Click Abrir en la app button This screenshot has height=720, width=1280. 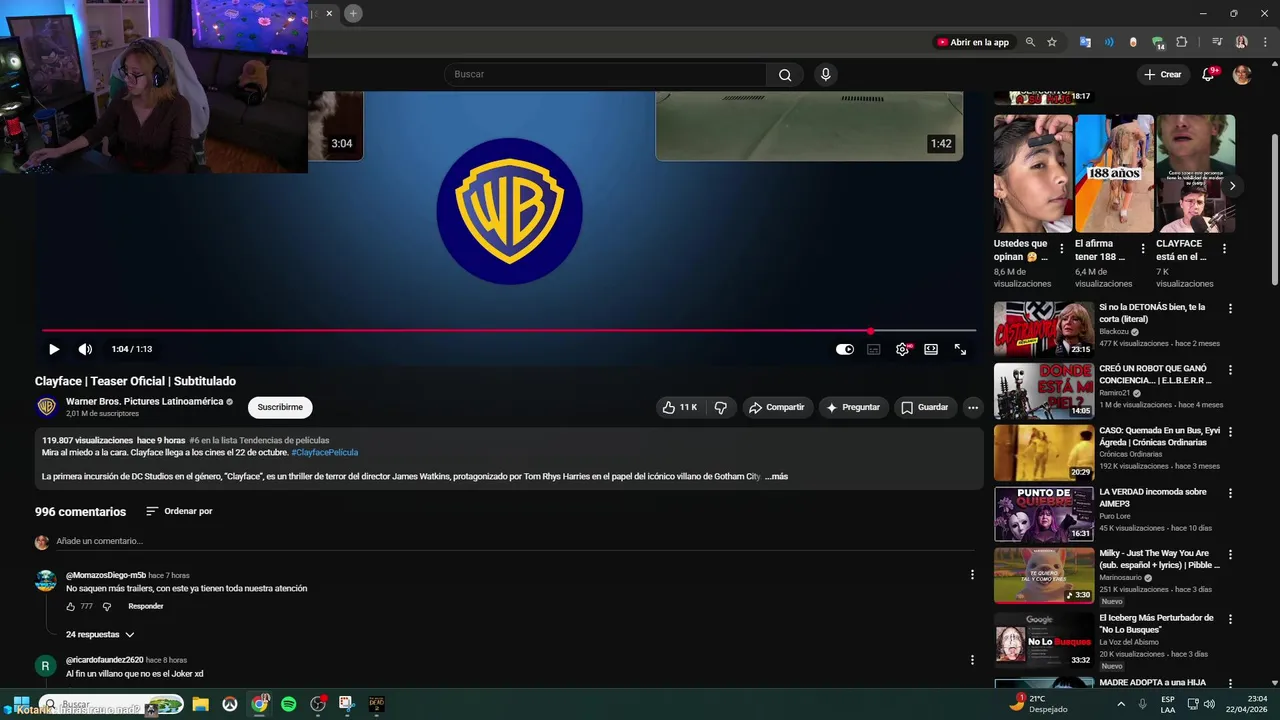point(973,42)
